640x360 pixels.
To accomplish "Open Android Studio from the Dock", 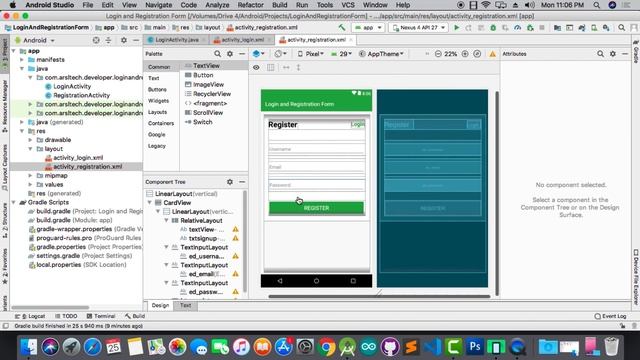I will 347,347.
